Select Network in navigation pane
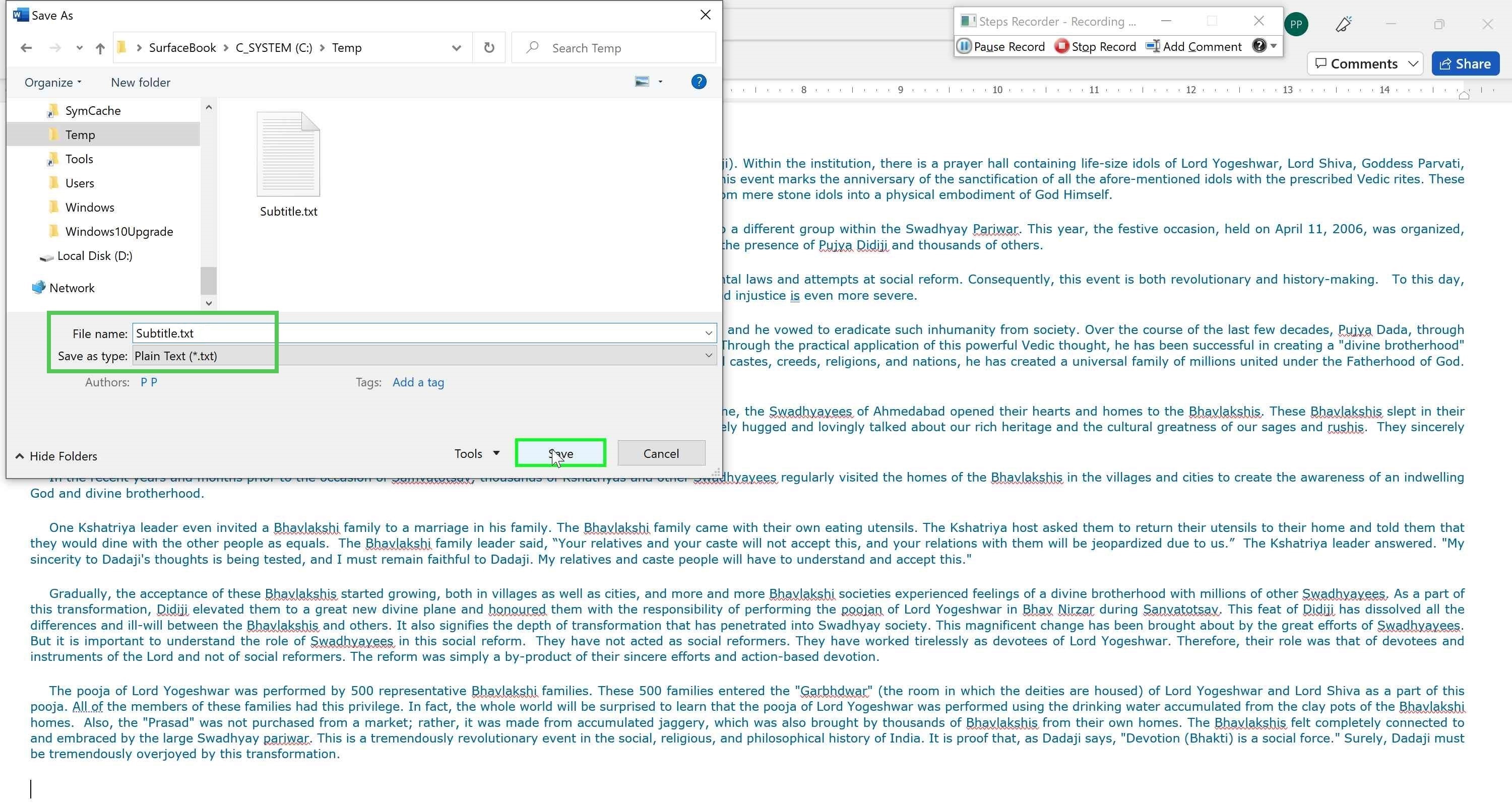1512x806 pixels. coord(72,288)
